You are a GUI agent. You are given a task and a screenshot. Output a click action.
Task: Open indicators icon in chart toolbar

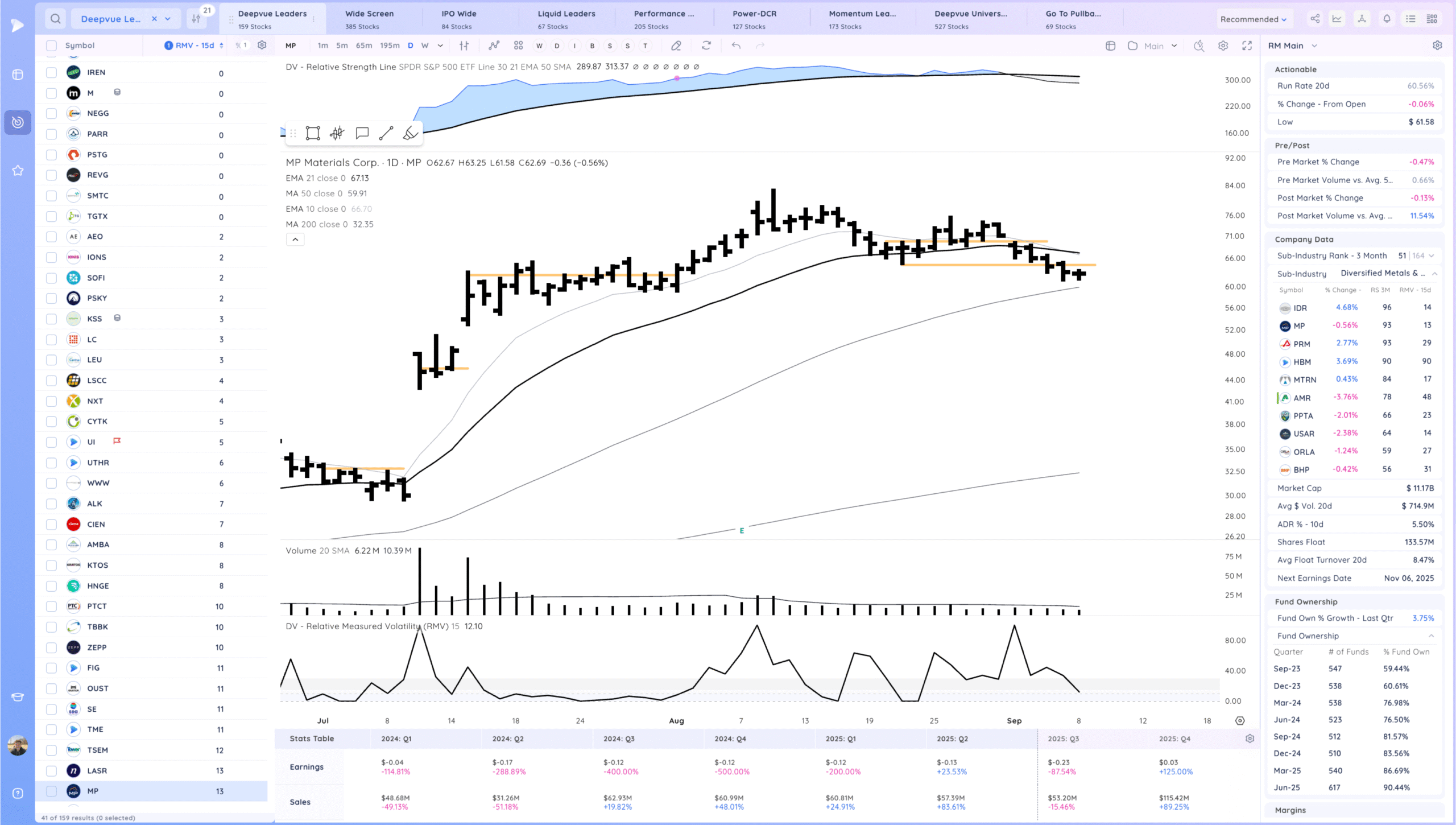[x=494, y=46]
